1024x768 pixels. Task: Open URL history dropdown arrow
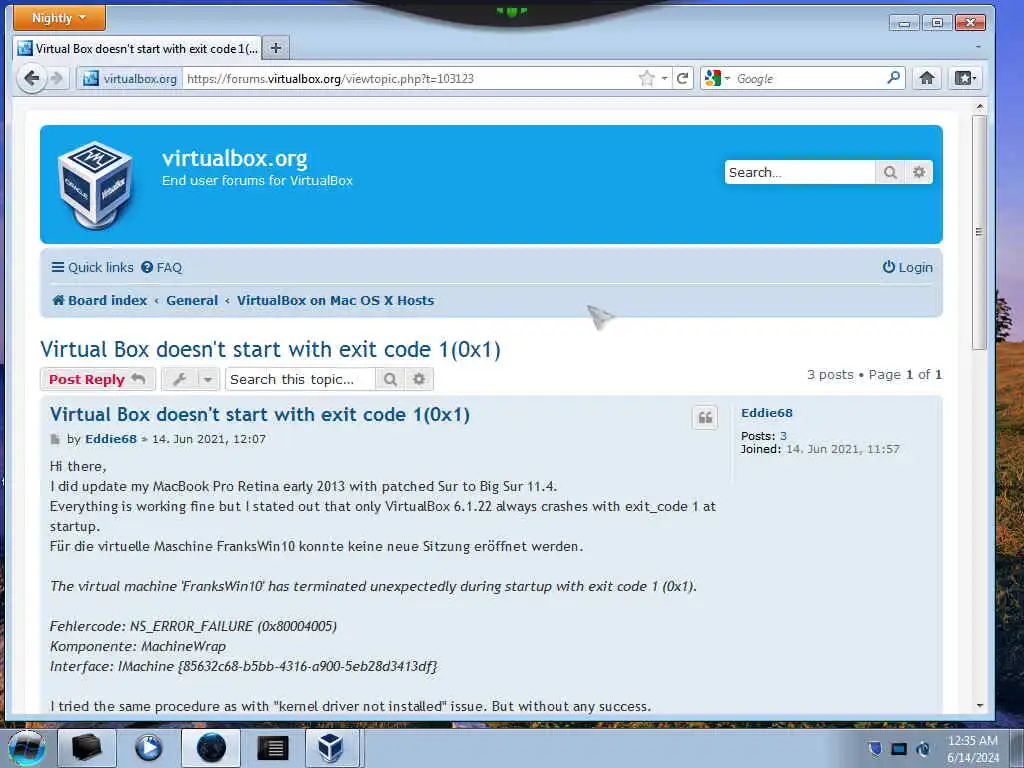[x=664, y=78]
